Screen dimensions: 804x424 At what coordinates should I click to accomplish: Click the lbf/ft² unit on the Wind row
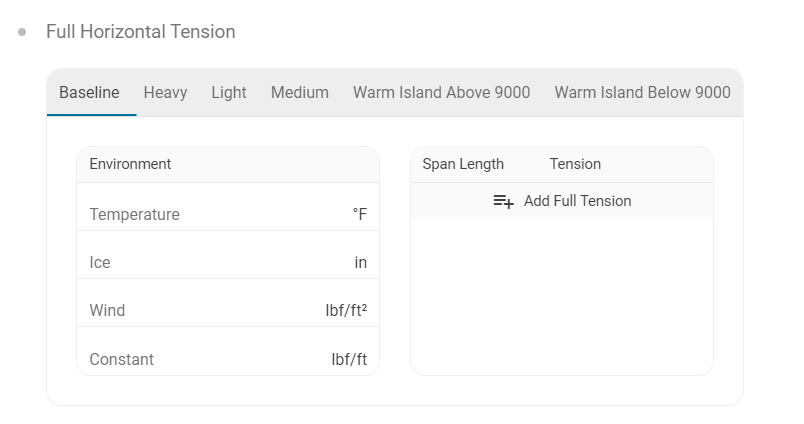[346, 310]
